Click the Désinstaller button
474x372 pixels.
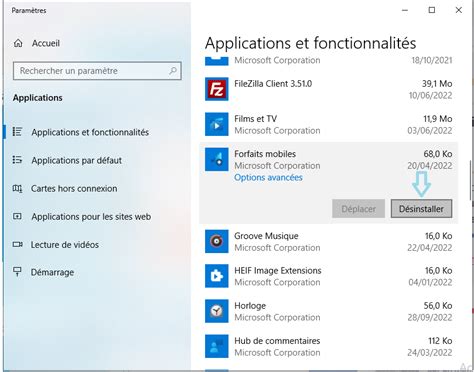pos(421,209)
